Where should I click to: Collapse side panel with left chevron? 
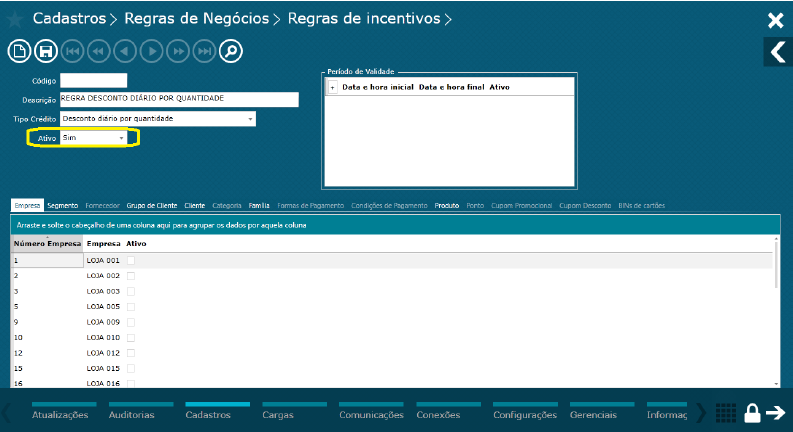click(778, 52)
